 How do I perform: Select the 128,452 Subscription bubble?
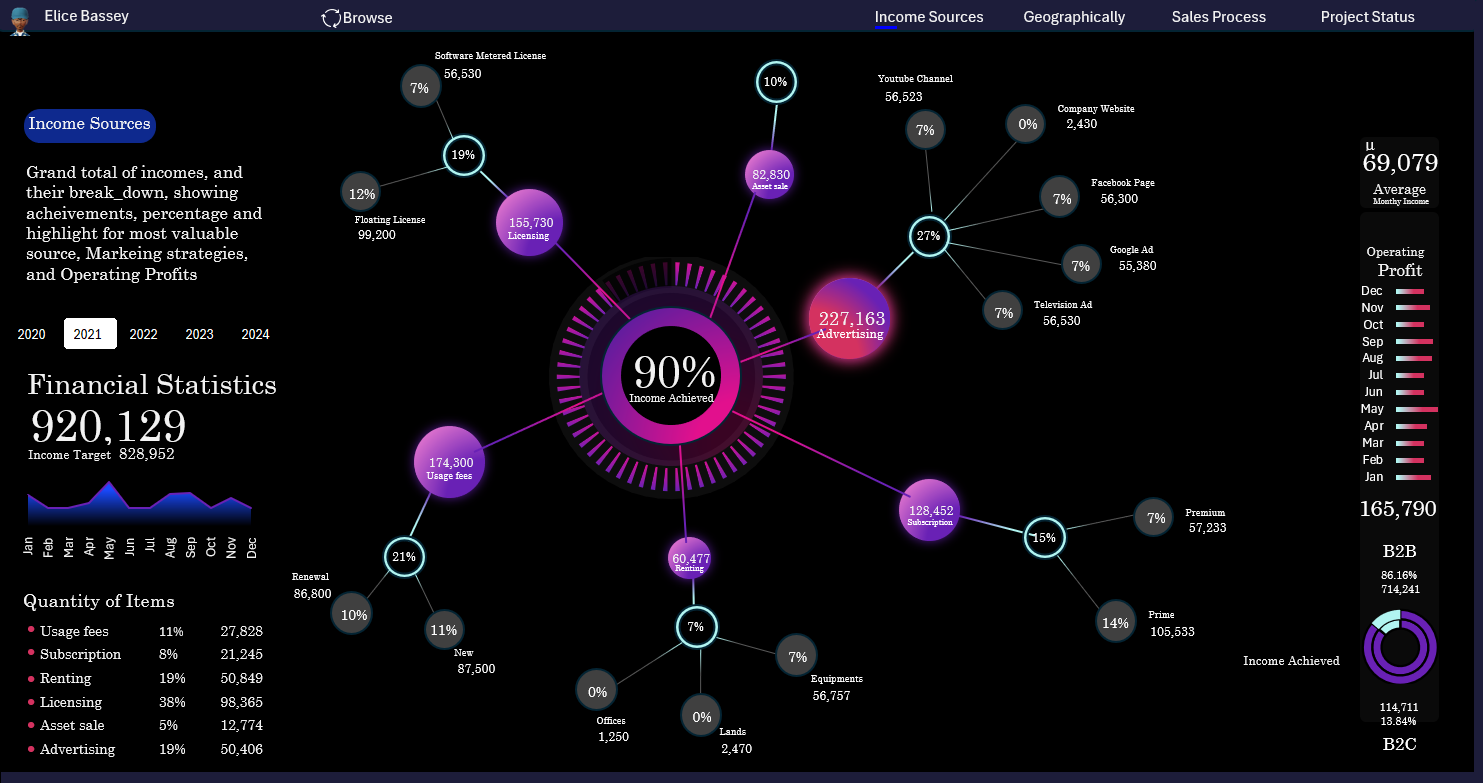930,511
